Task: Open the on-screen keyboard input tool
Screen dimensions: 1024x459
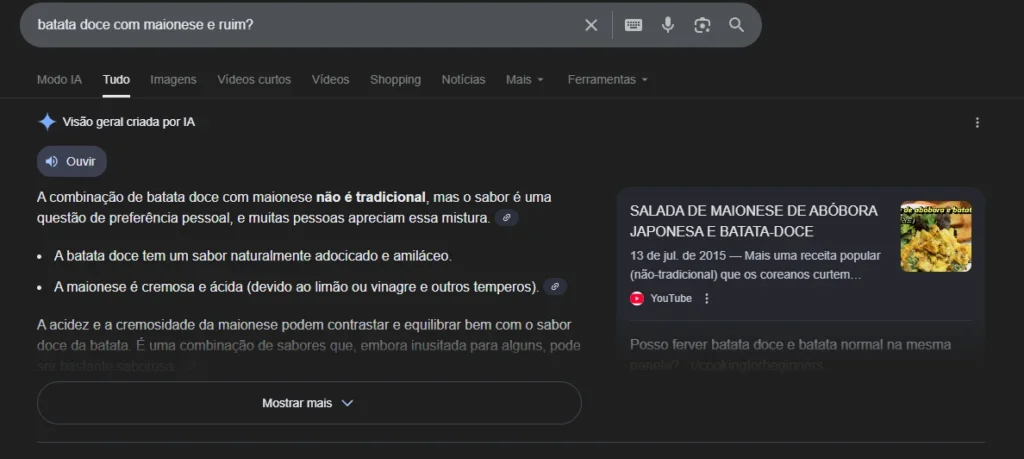Action: (633, 25)
